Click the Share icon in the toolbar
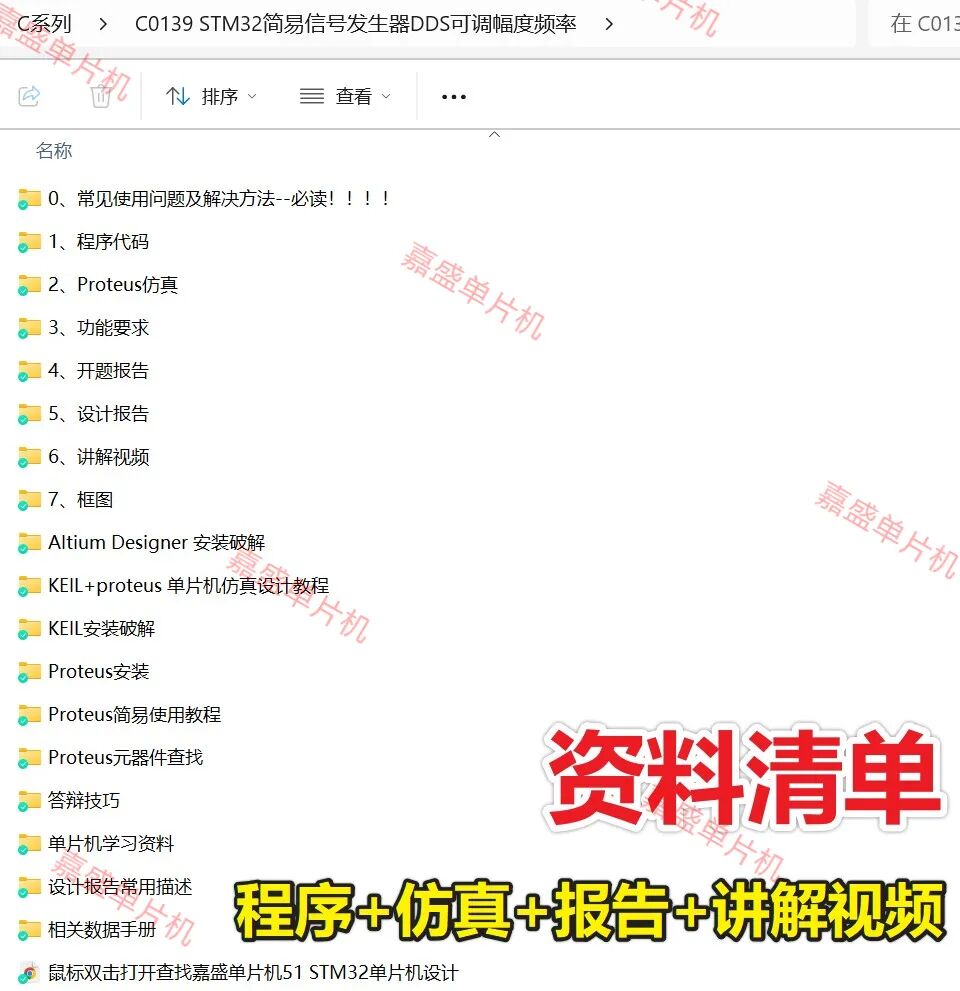 29,97
